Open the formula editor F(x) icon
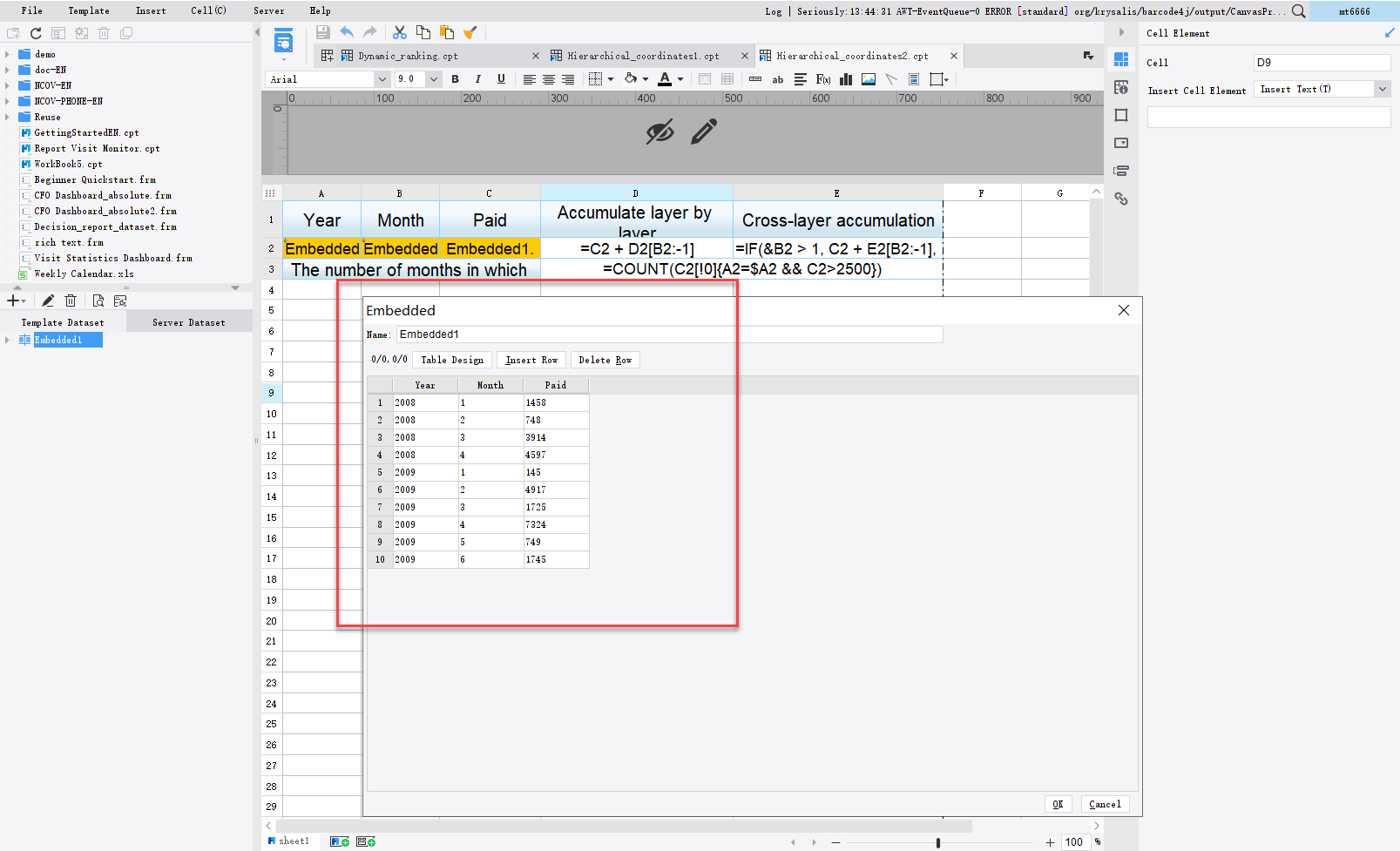Viewport: 1400px width, 851px height. (822, 79)
